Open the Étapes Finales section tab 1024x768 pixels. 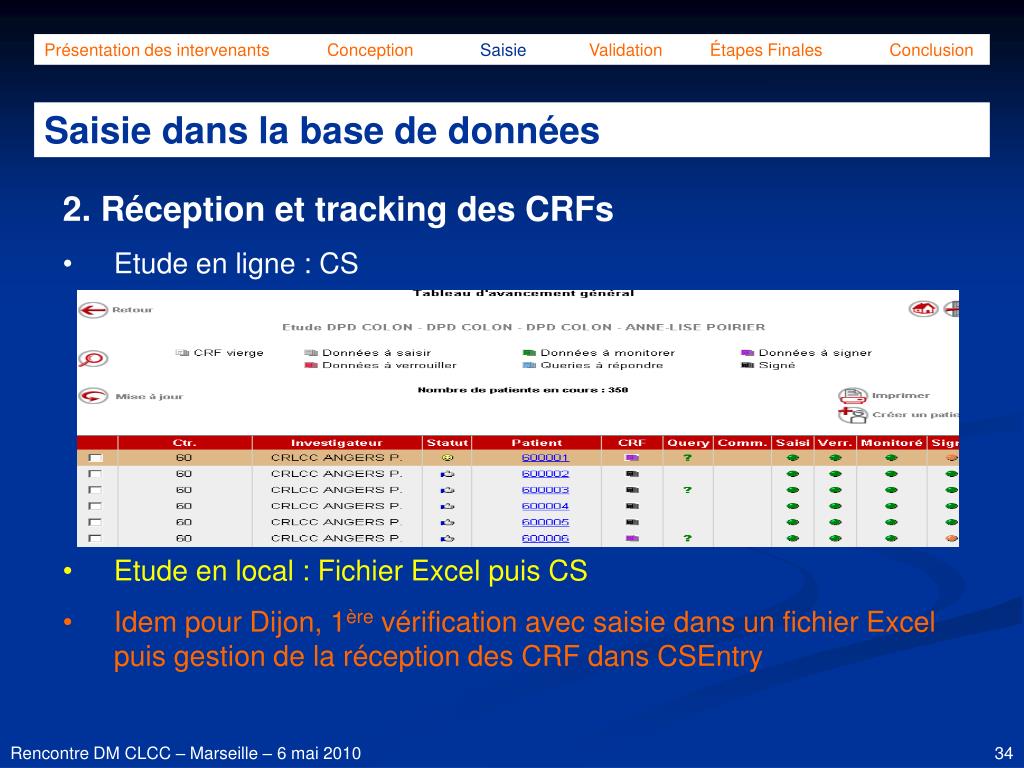click(766, 50)
